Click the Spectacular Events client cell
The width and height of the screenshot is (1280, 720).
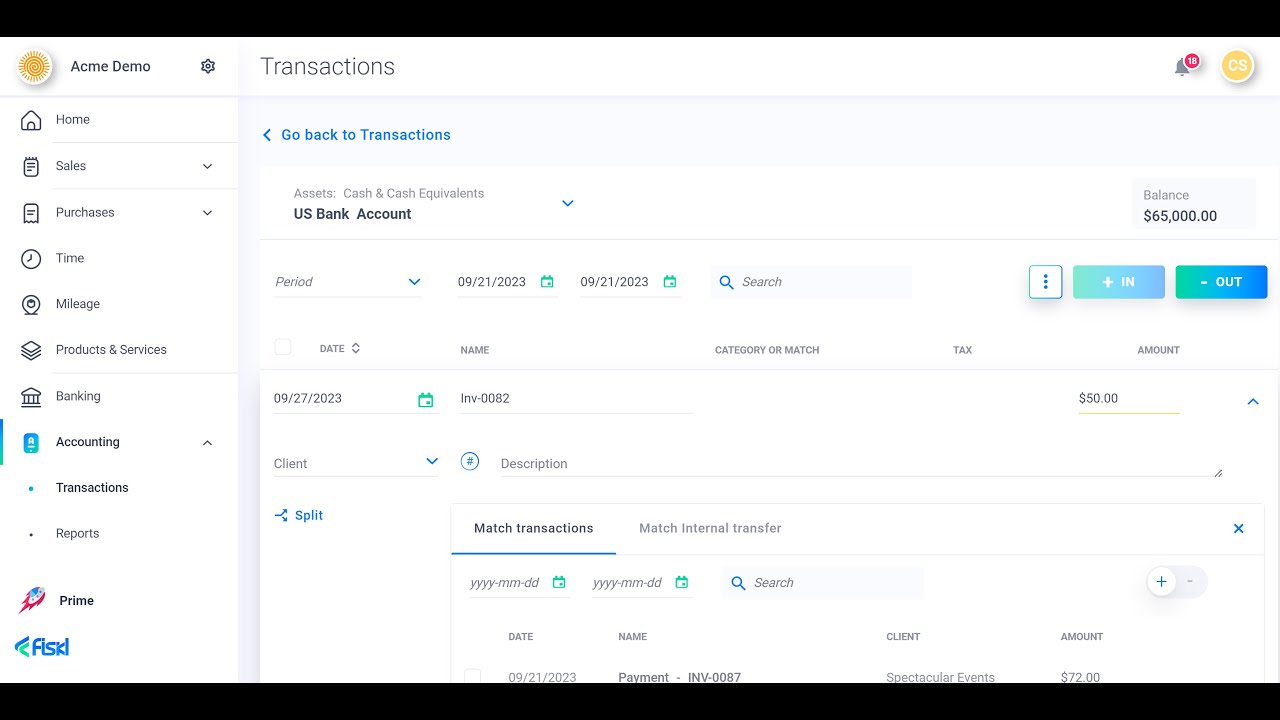point(940,677)
